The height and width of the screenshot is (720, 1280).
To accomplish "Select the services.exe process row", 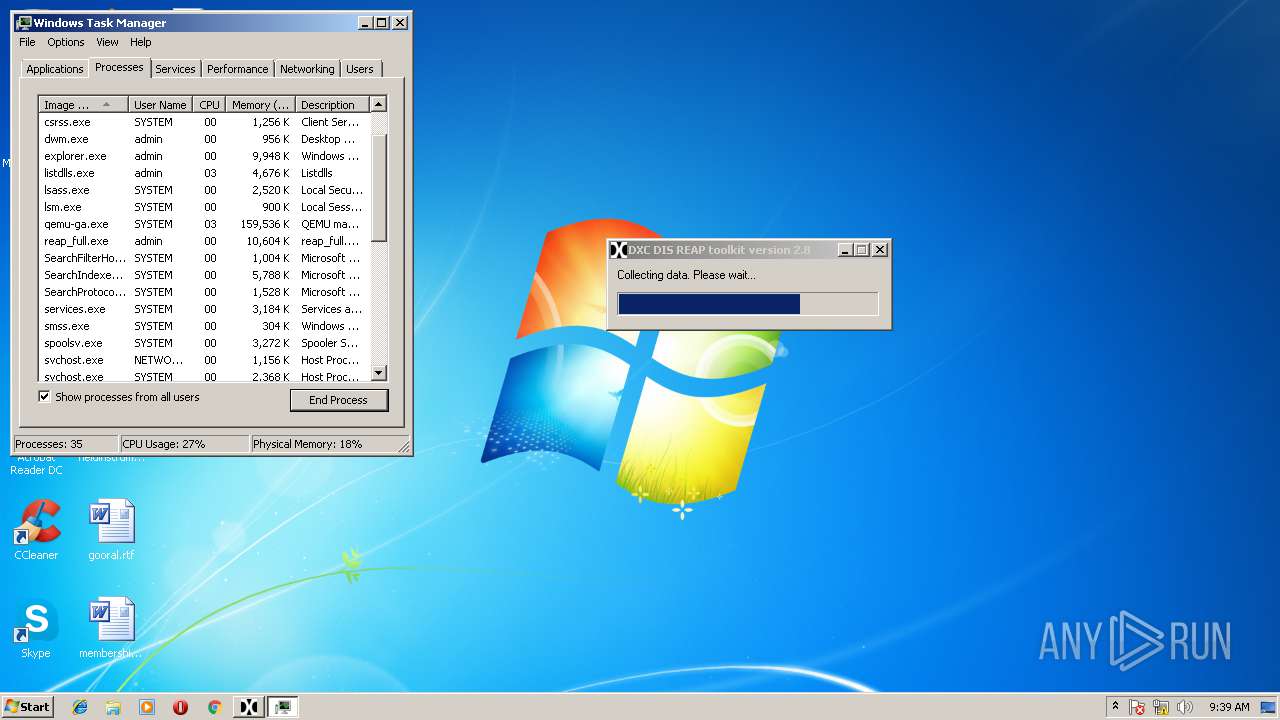I will [x=204, y=309].
